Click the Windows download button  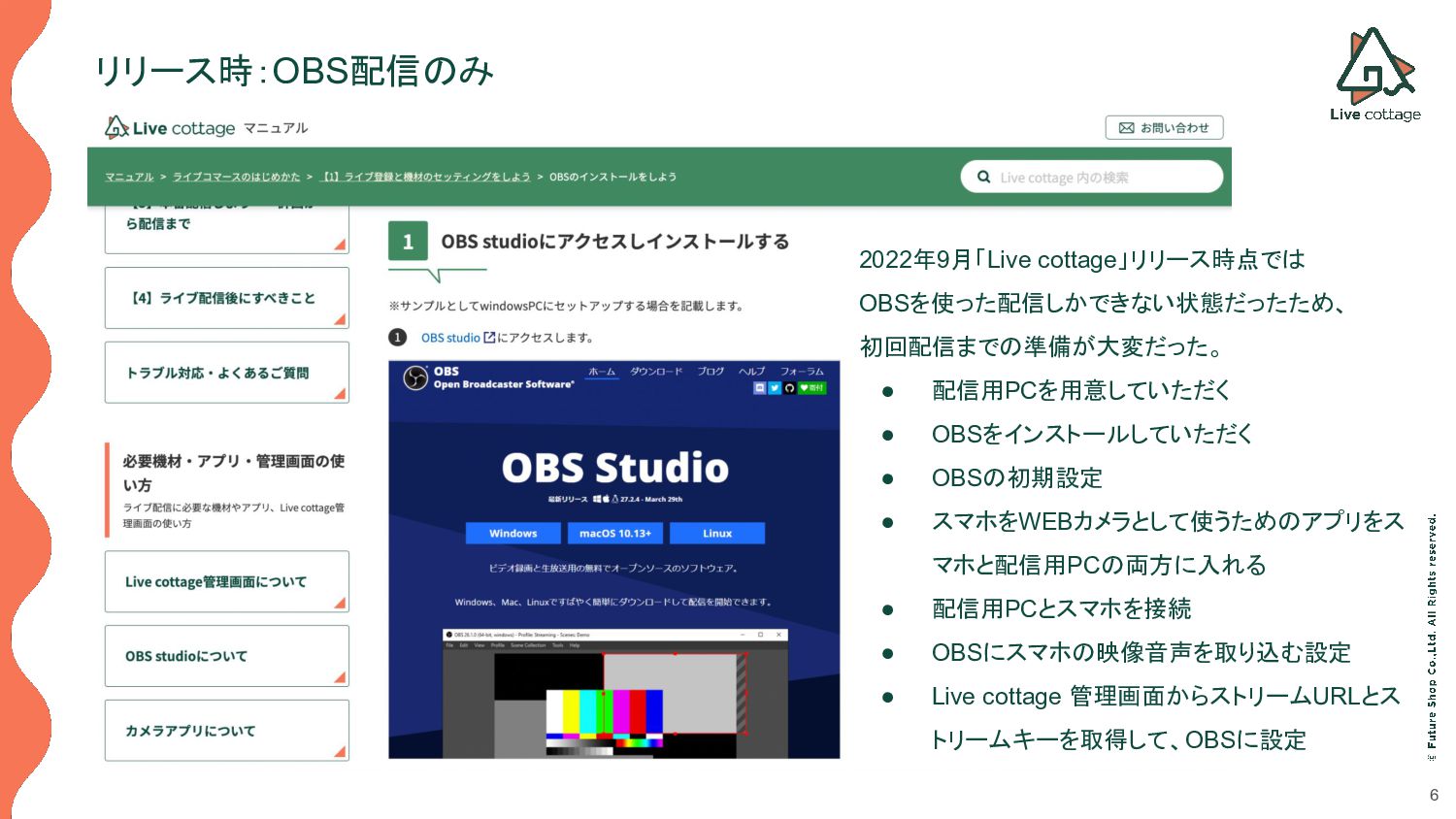point(513,534)
